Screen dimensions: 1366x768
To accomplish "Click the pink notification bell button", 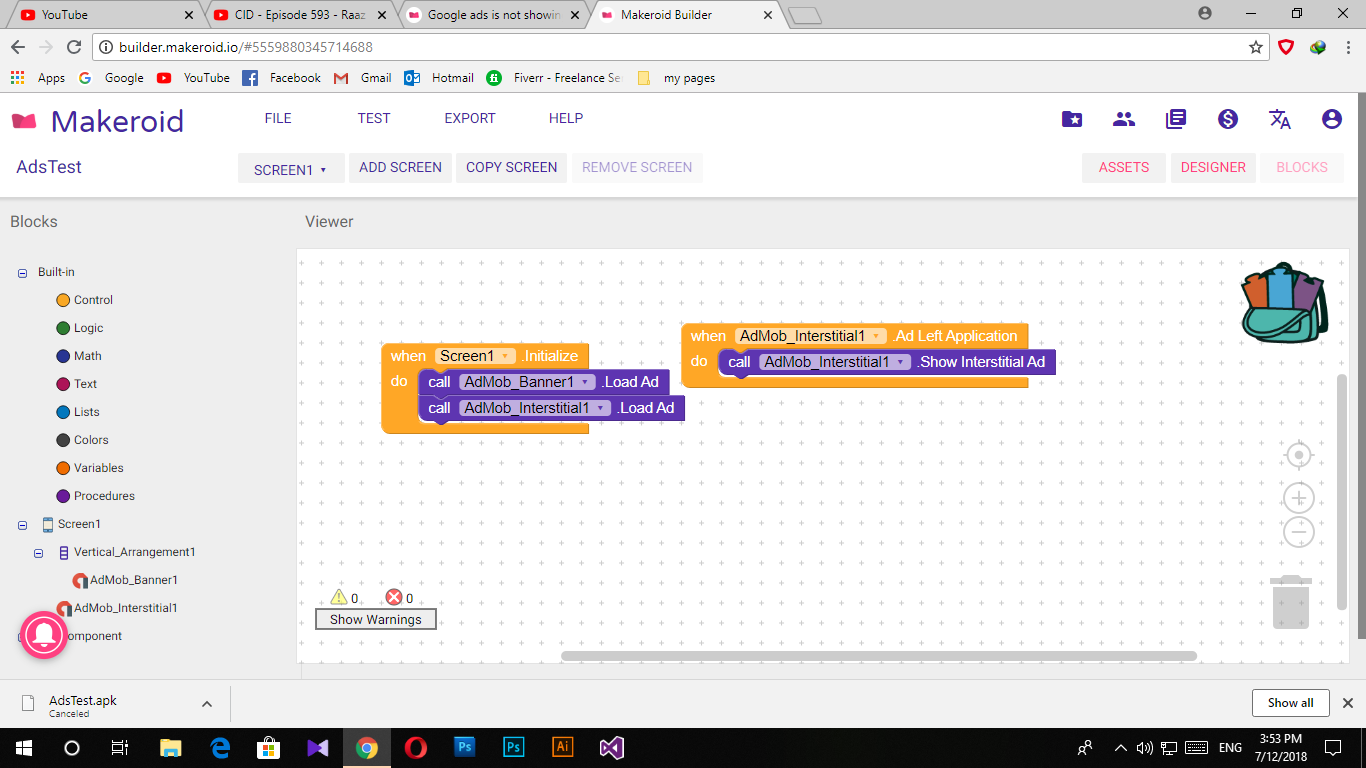I will tap(43, 634).
